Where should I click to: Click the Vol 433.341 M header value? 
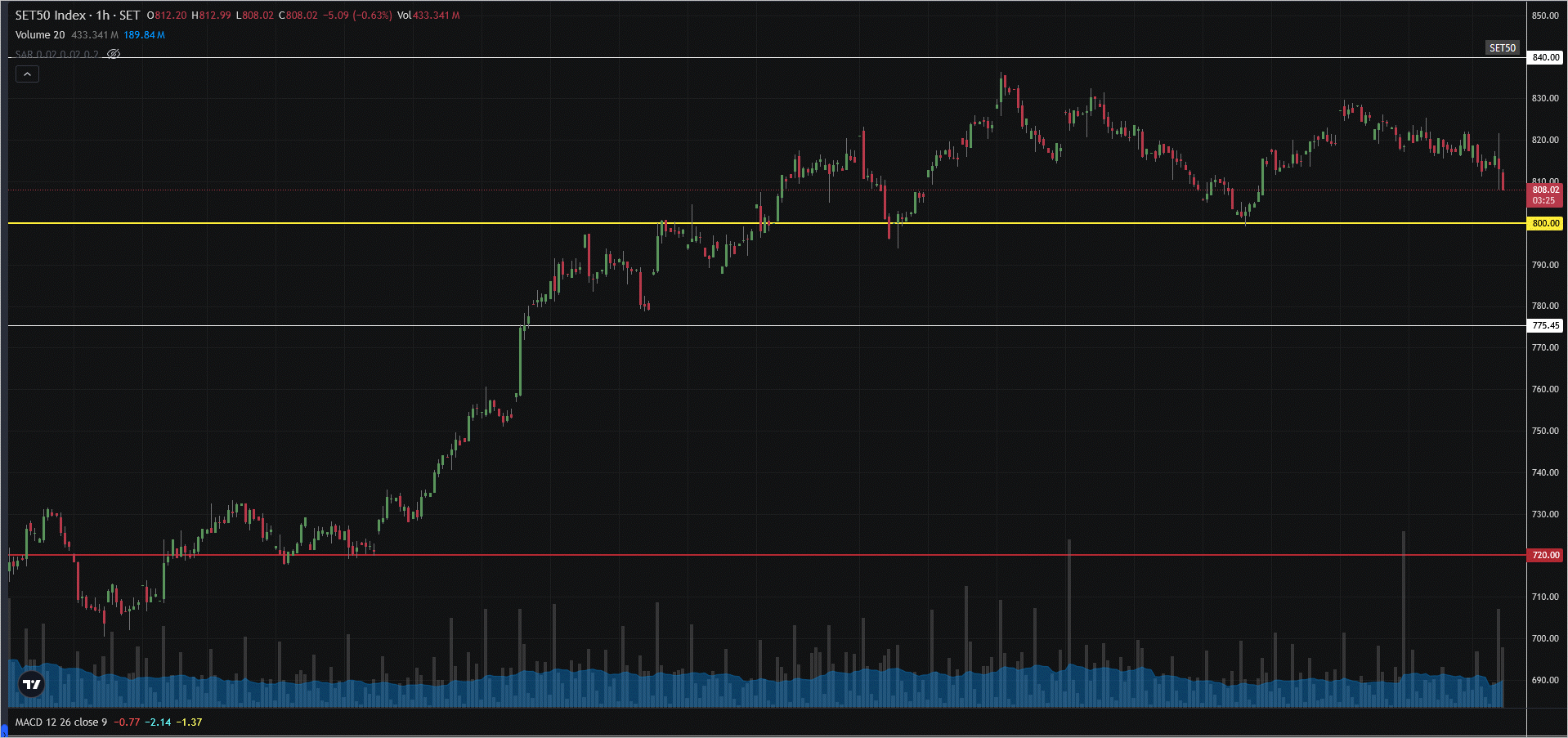pos(428,16)
